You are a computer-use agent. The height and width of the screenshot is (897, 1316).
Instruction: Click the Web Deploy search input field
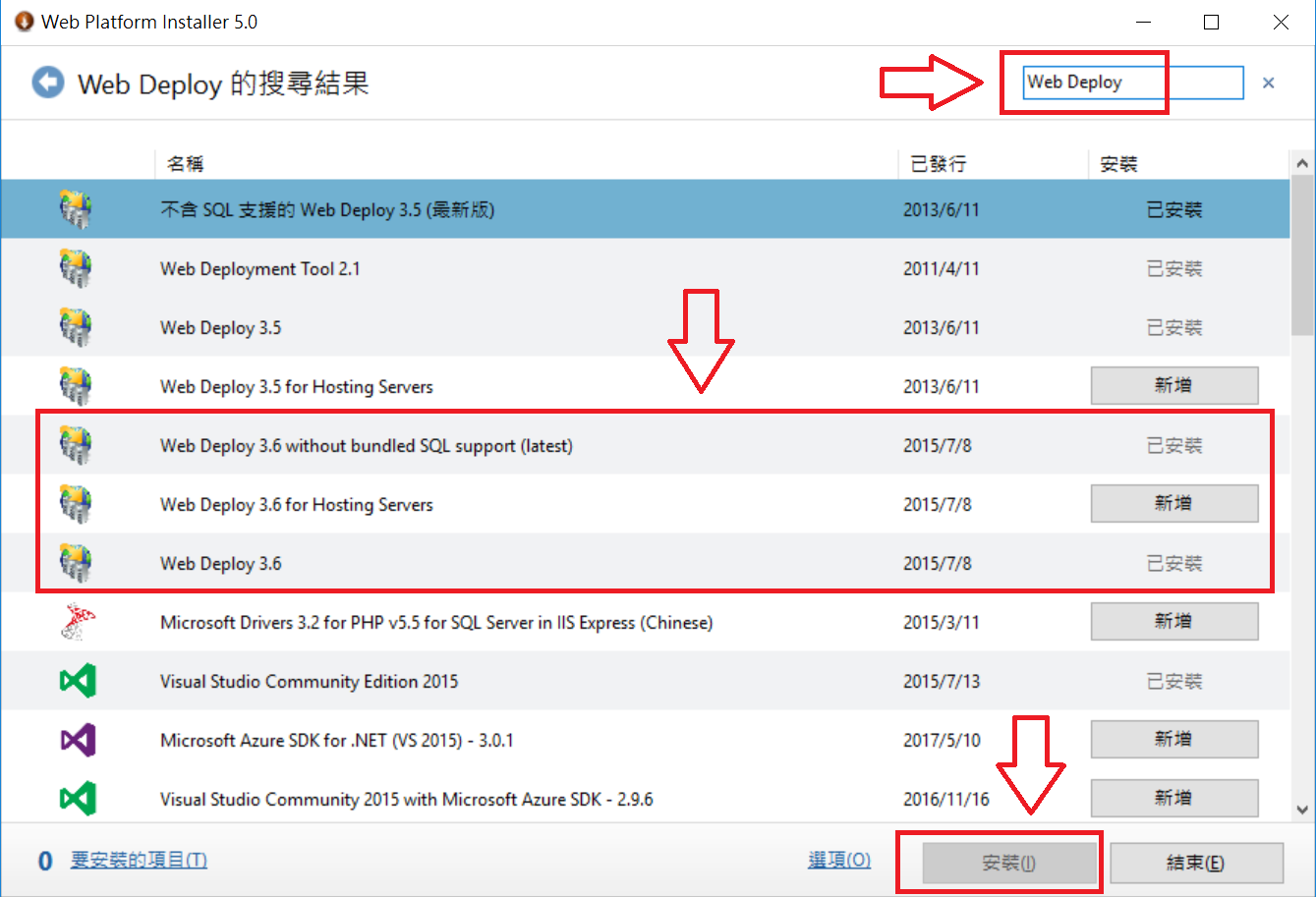pyautogui.click(x=1133, y=83)
